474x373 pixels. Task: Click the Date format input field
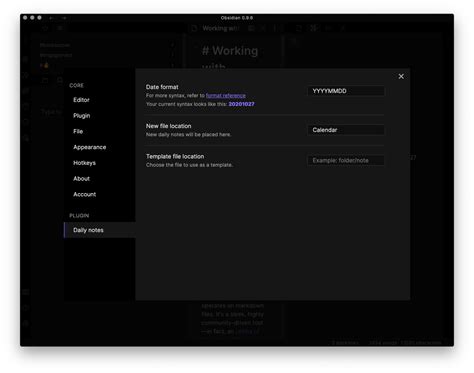pos(346,91)
